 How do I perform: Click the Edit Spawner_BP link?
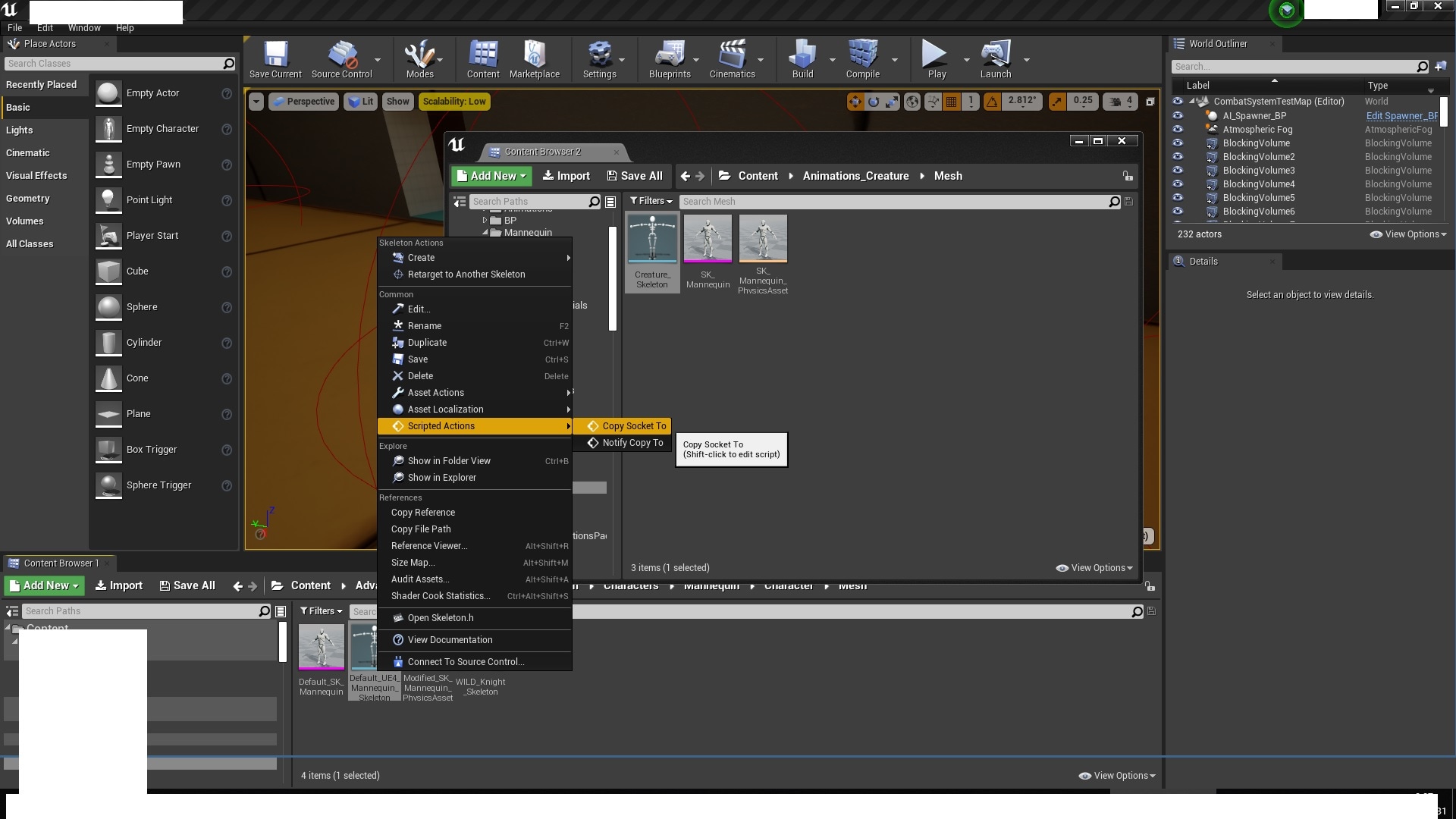click(1401, 116)
